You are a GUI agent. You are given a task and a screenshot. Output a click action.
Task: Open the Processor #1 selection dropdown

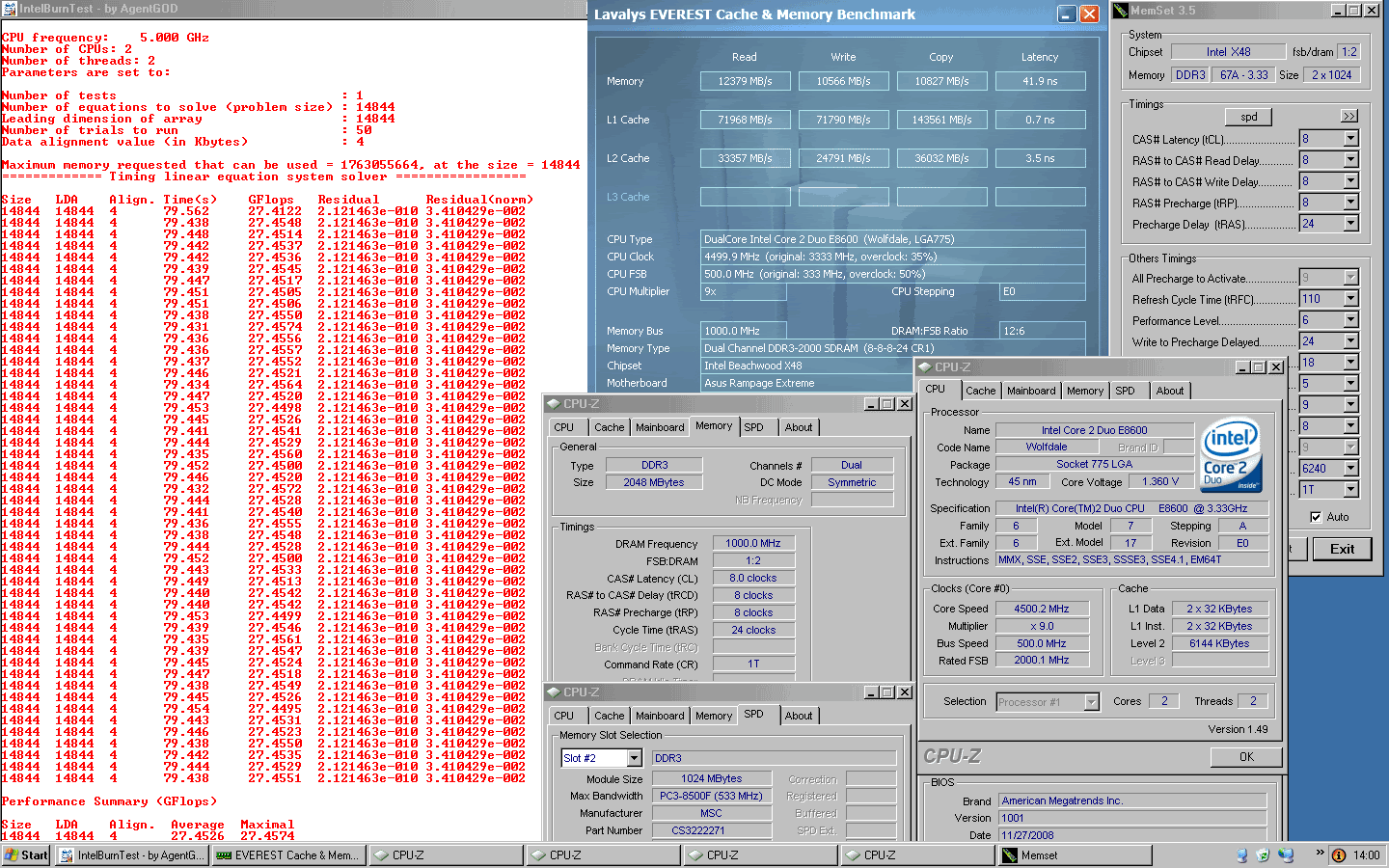pyautogui.click(x=1048, y=702)
